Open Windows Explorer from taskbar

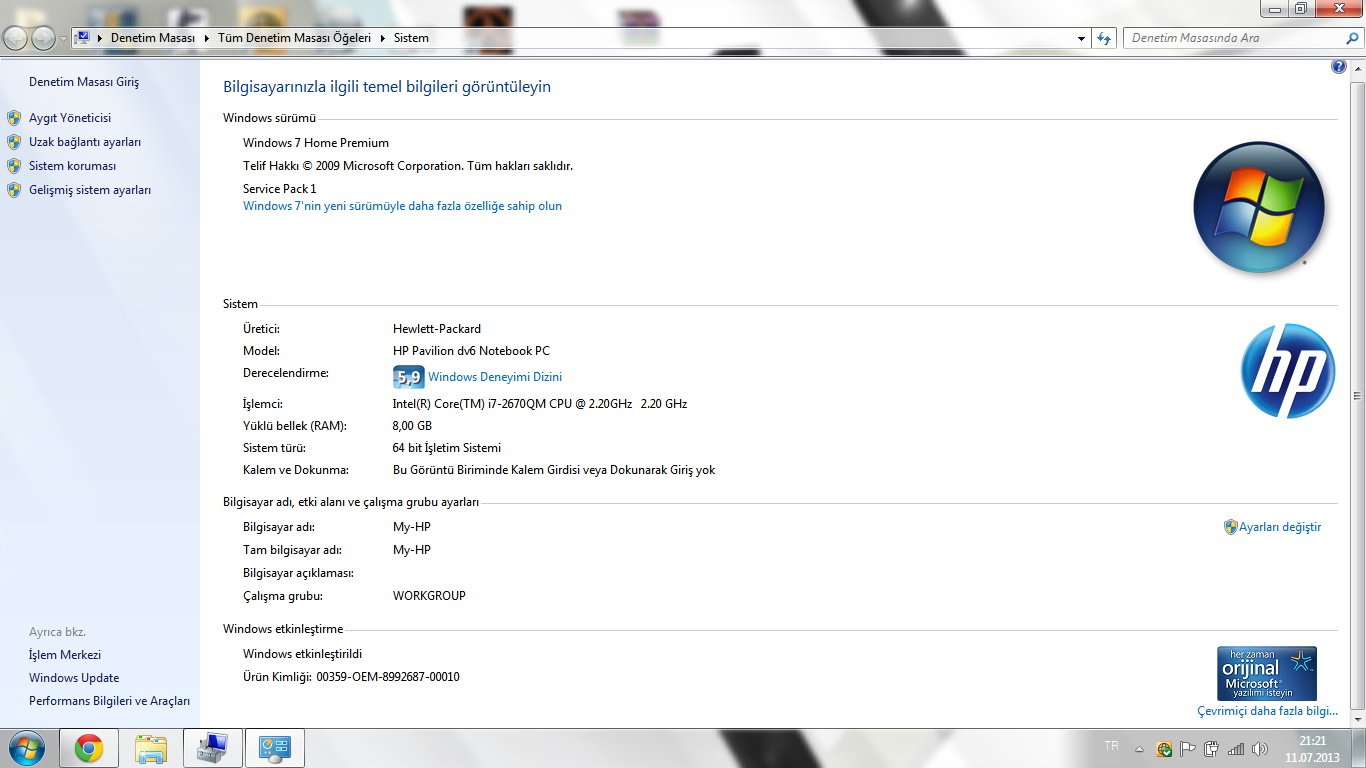151,748
